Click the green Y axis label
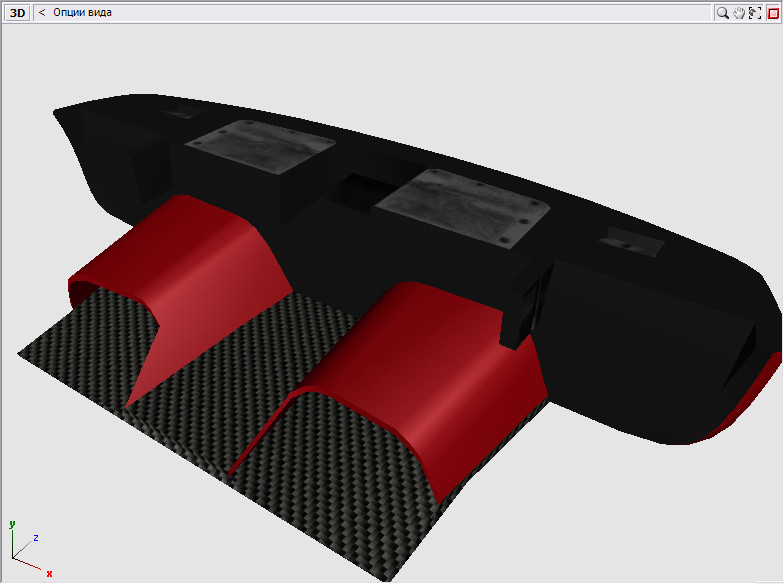 pos(11,523)
